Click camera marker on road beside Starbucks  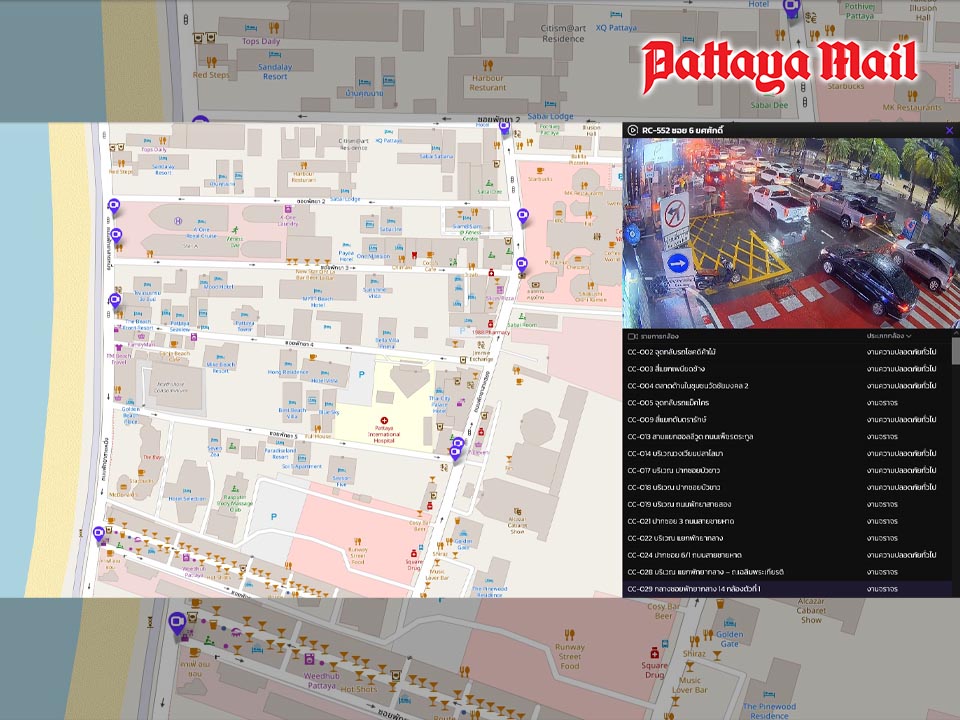pos(521,217)
